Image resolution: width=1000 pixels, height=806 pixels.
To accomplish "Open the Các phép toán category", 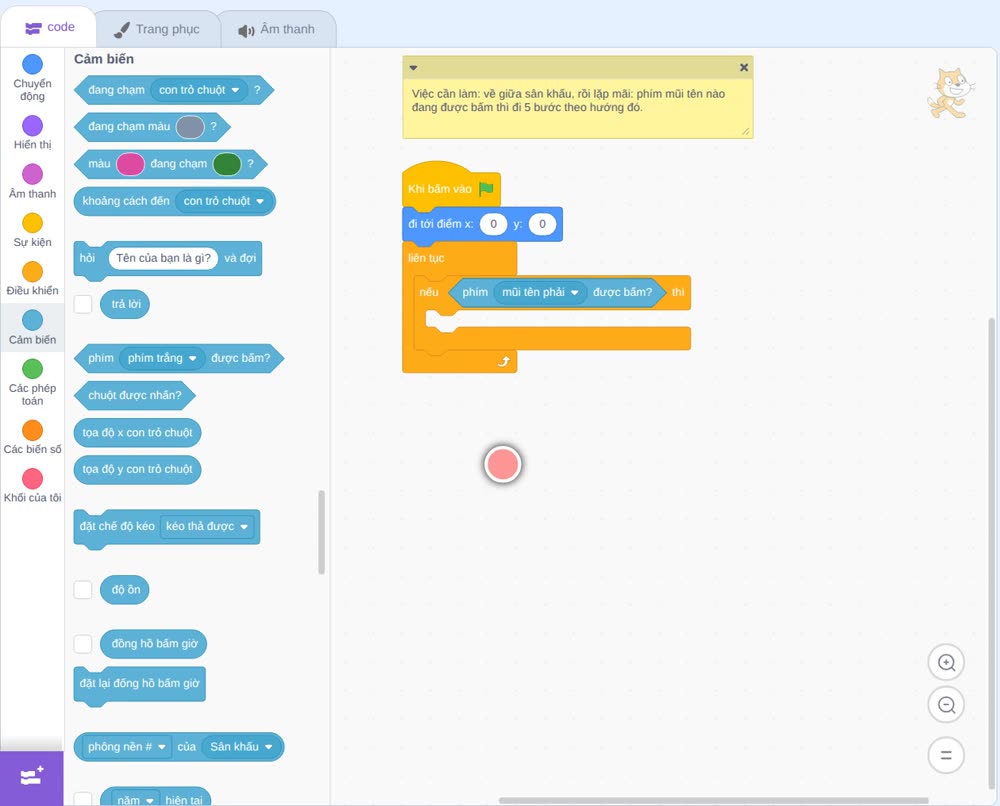I will pyautogui.click(x=33, y=383).
